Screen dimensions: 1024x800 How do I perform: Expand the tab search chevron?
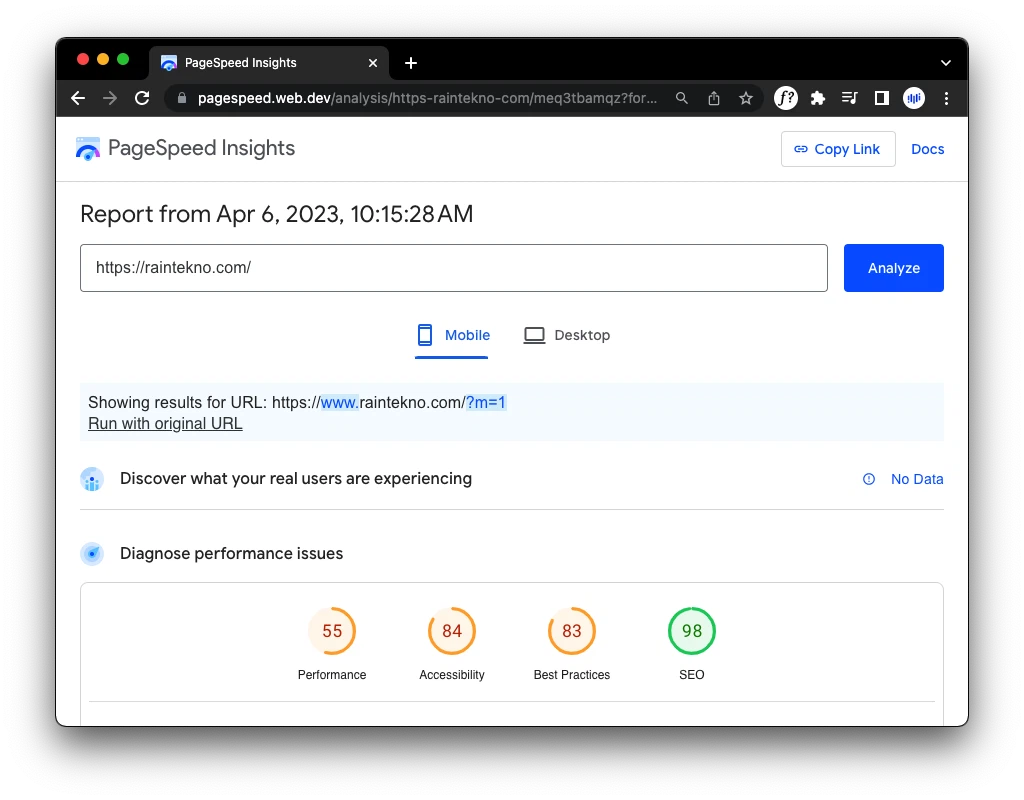(x=946, y=62)
